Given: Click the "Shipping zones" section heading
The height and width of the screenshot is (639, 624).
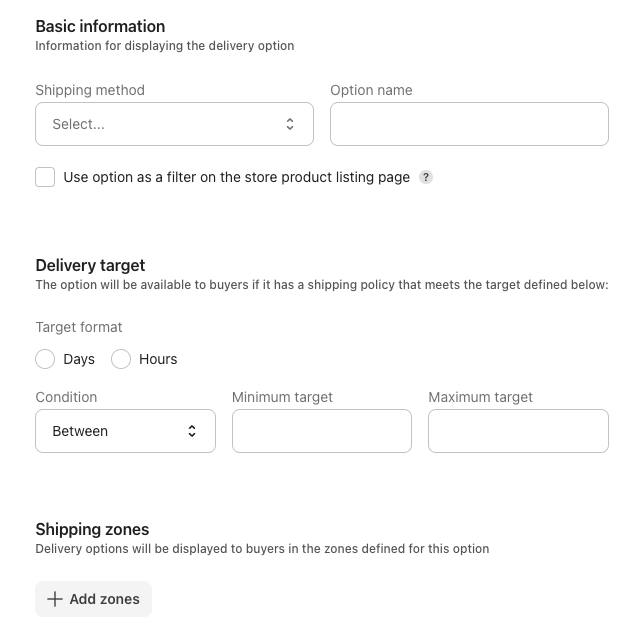Looking at the screenshot, I should pyautogui.click(x=92, y=529).
